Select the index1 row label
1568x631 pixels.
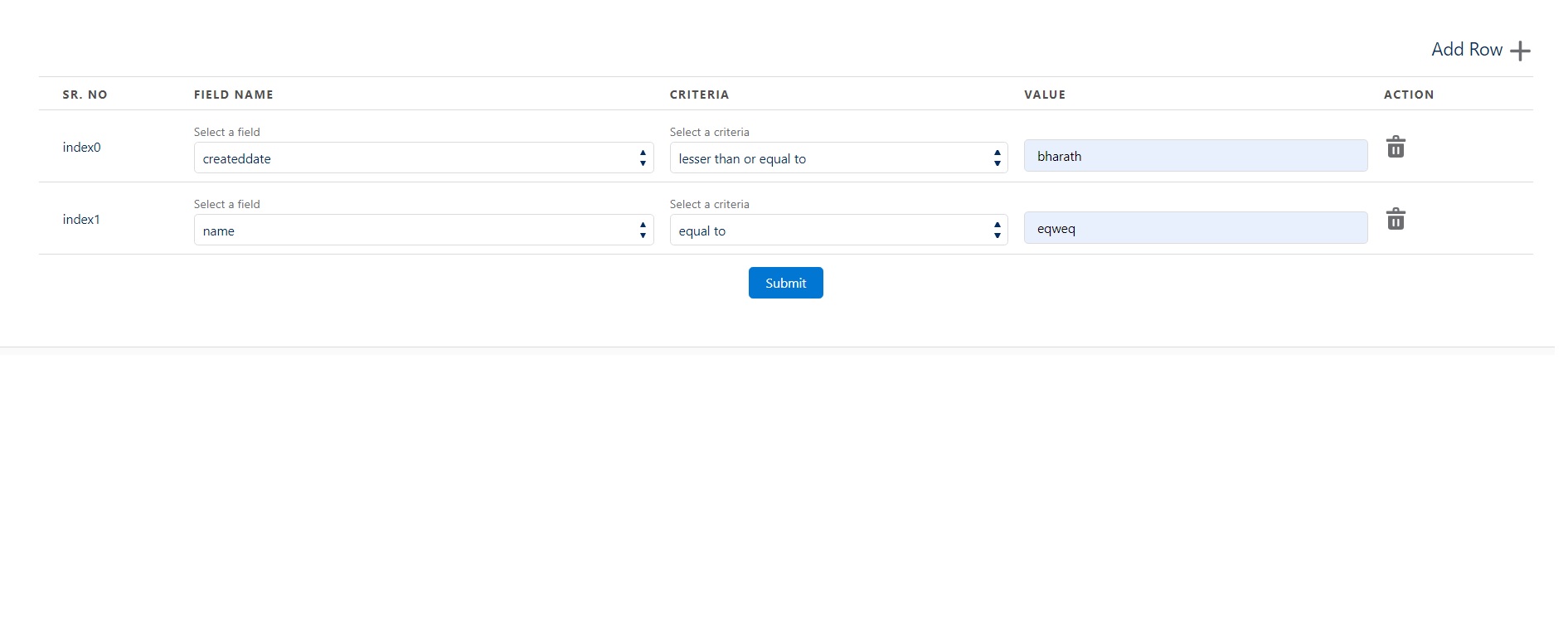[81, 220]
